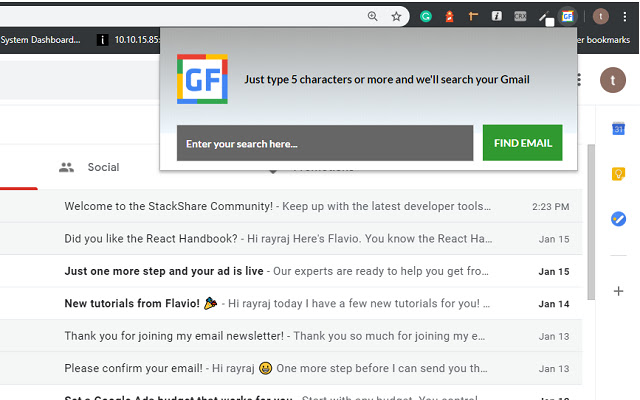Screen dimensions: 640x400
Task: Open 'New tutorials from Flavio!' email
Action: [291, 304]
